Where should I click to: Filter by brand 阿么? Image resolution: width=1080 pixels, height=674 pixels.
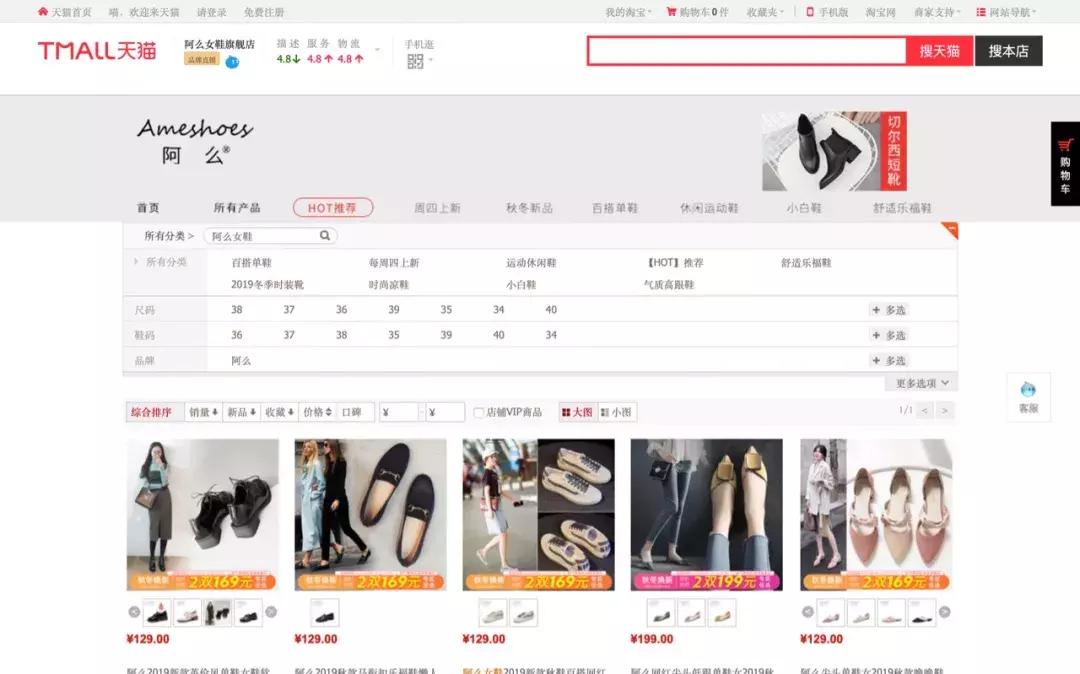coord(241,360)
